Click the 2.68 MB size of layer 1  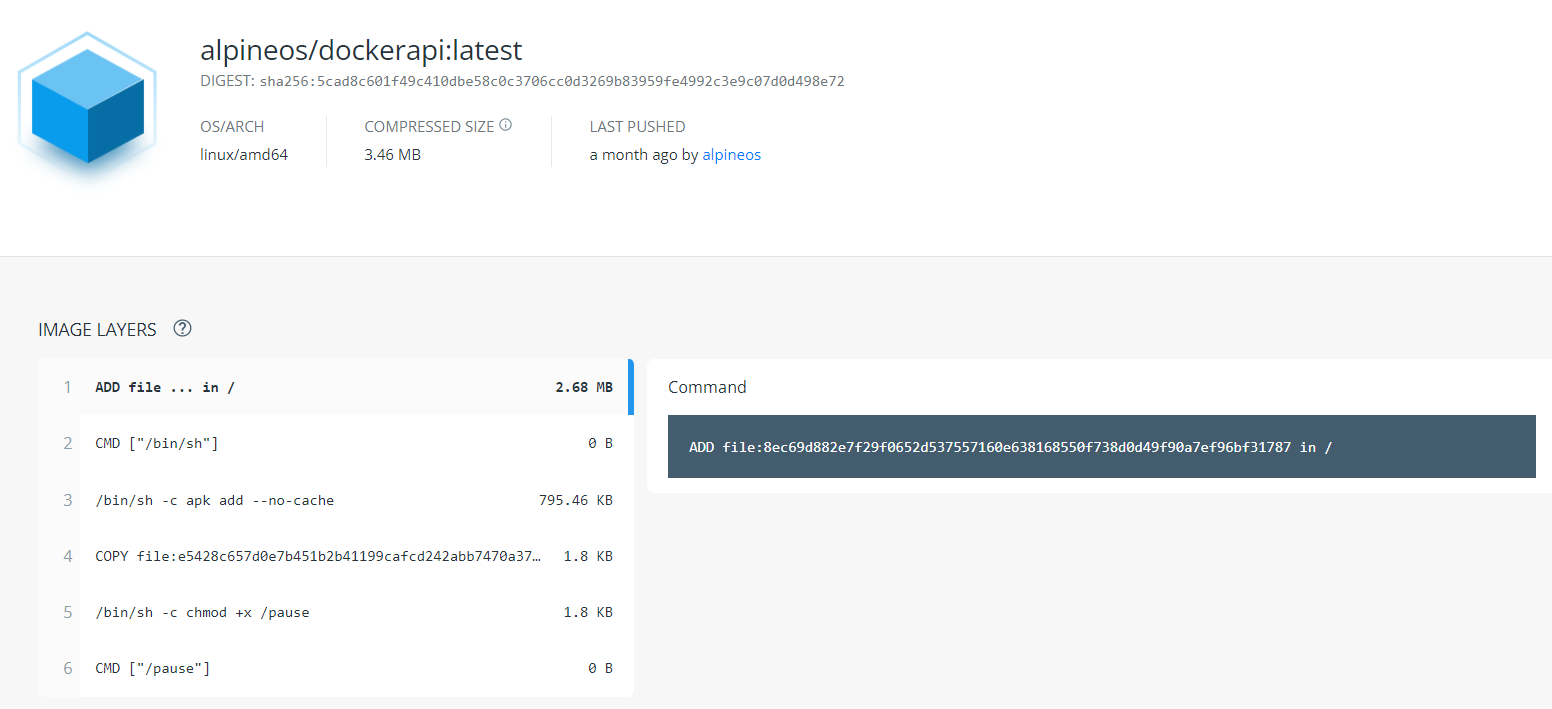point(584,387)
